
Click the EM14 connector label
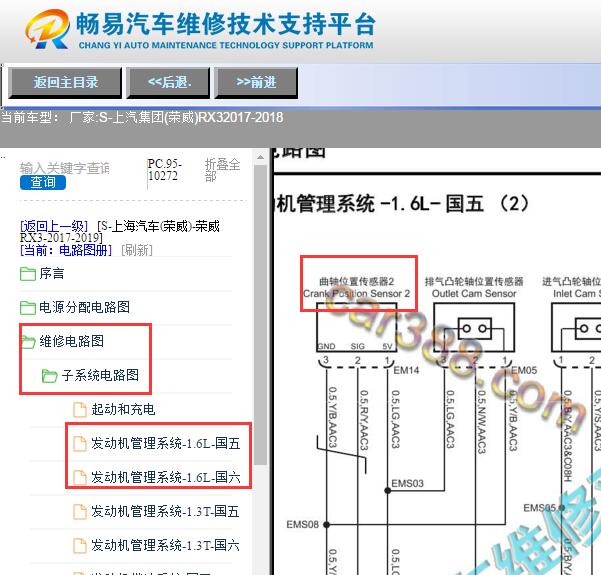tap(406, 370)
